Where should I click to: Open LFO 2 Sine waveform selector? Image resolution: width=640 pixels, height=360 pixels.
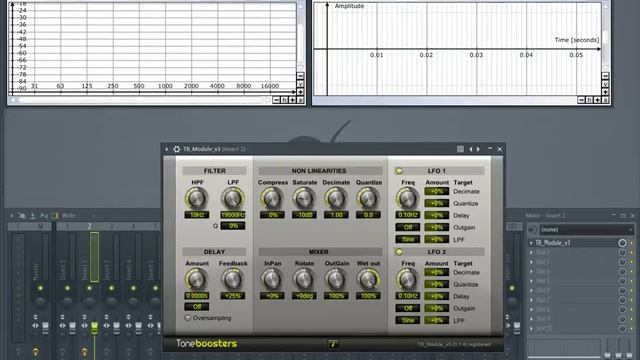tap(407, 320)
